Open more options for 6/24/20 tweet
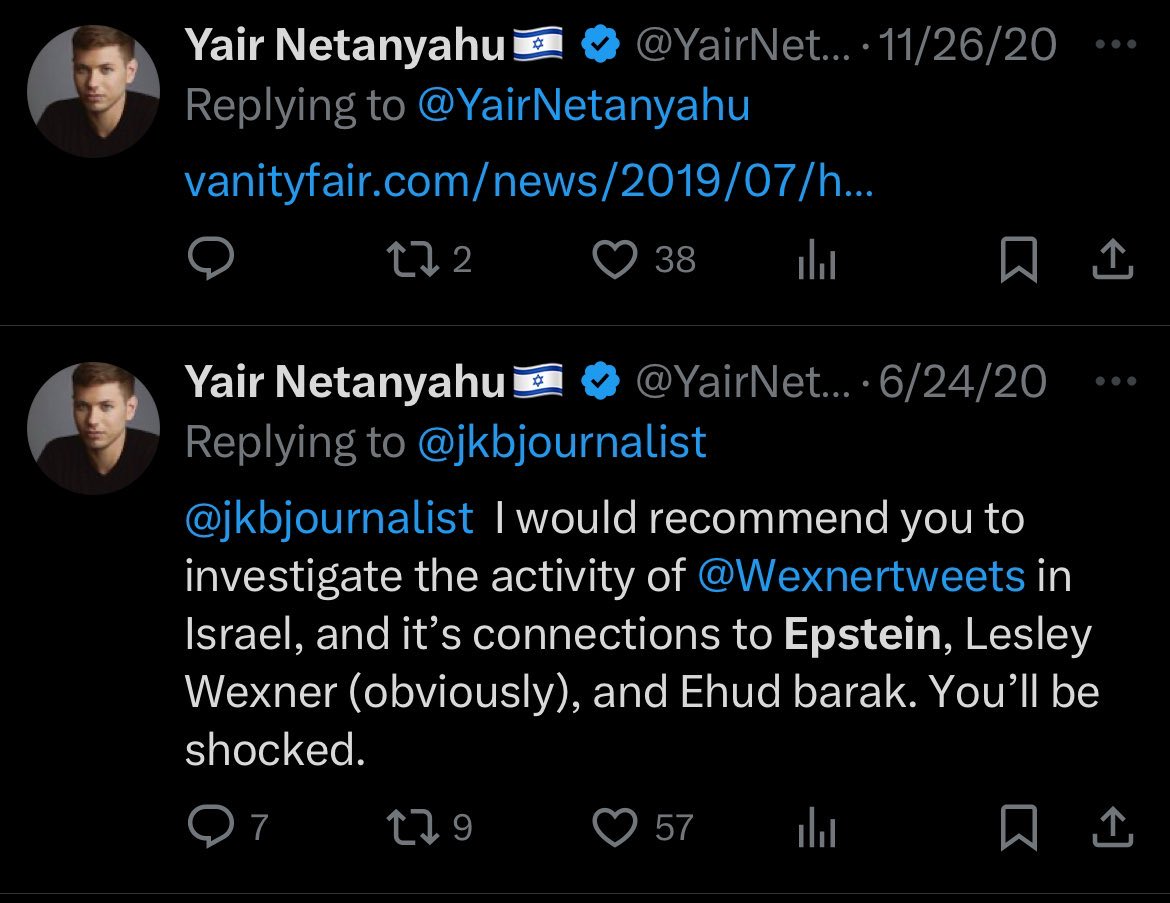 pyautogui.click(x=1116, y=383)
